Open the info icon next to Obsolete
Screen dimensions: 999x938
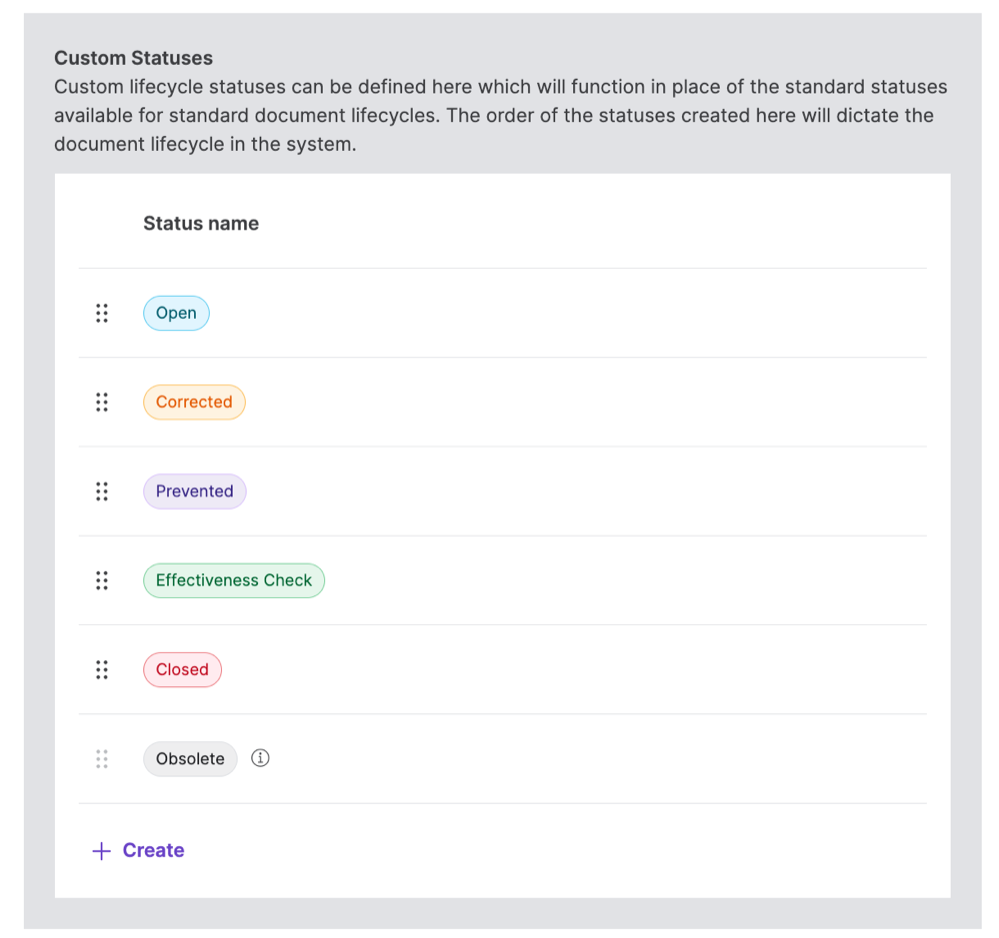tap(260, 758)
